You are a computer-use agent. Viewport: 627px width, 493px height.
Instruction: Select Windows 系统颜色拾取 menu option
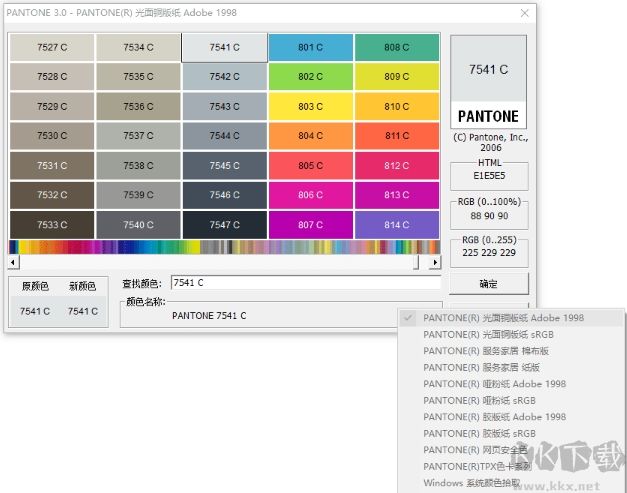point(471,483)
